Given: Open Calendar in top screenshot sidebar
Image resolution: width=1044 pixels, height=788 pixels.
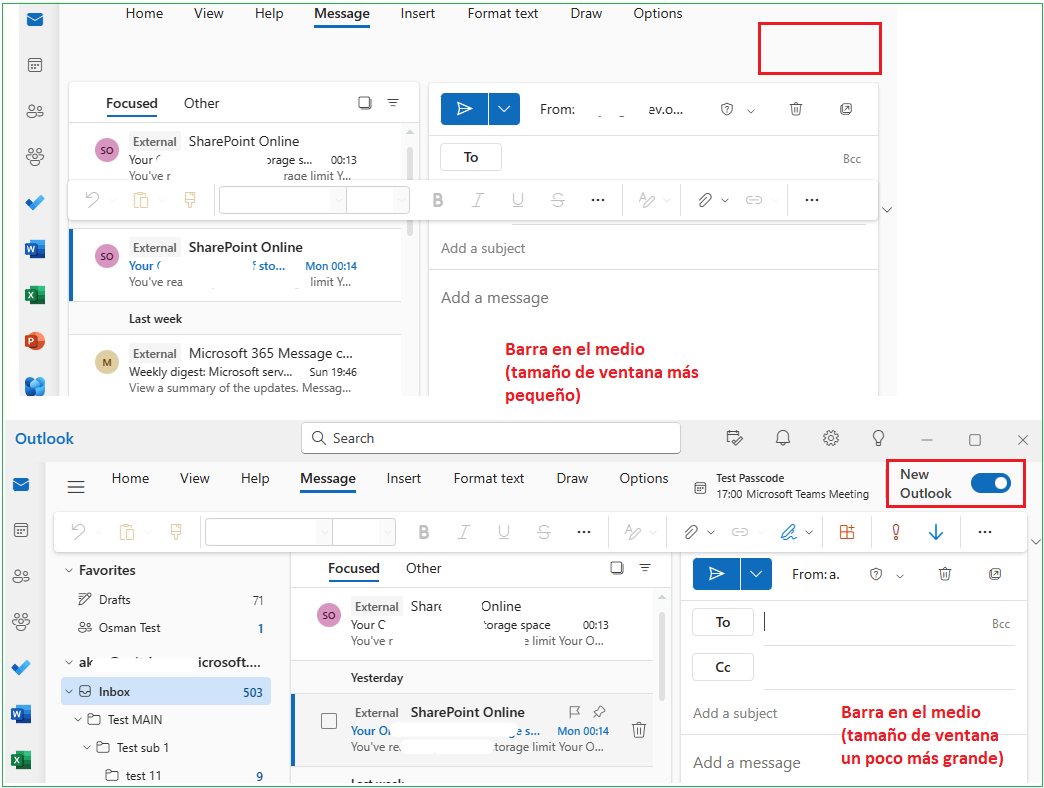Looking at the screenshot, I should click(35, 65).
